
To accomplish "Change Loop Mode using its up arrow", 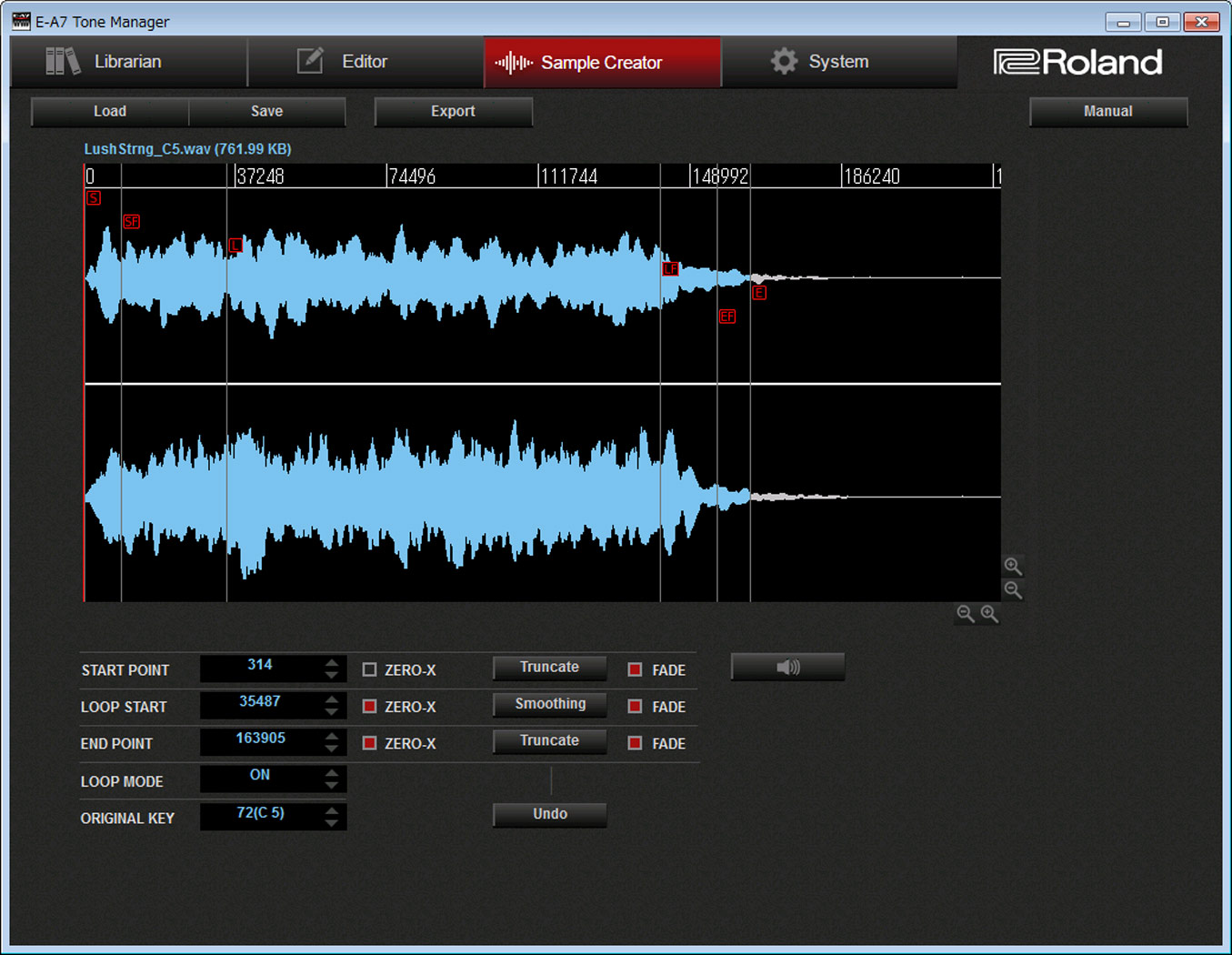I will click(x=332, y=773).
